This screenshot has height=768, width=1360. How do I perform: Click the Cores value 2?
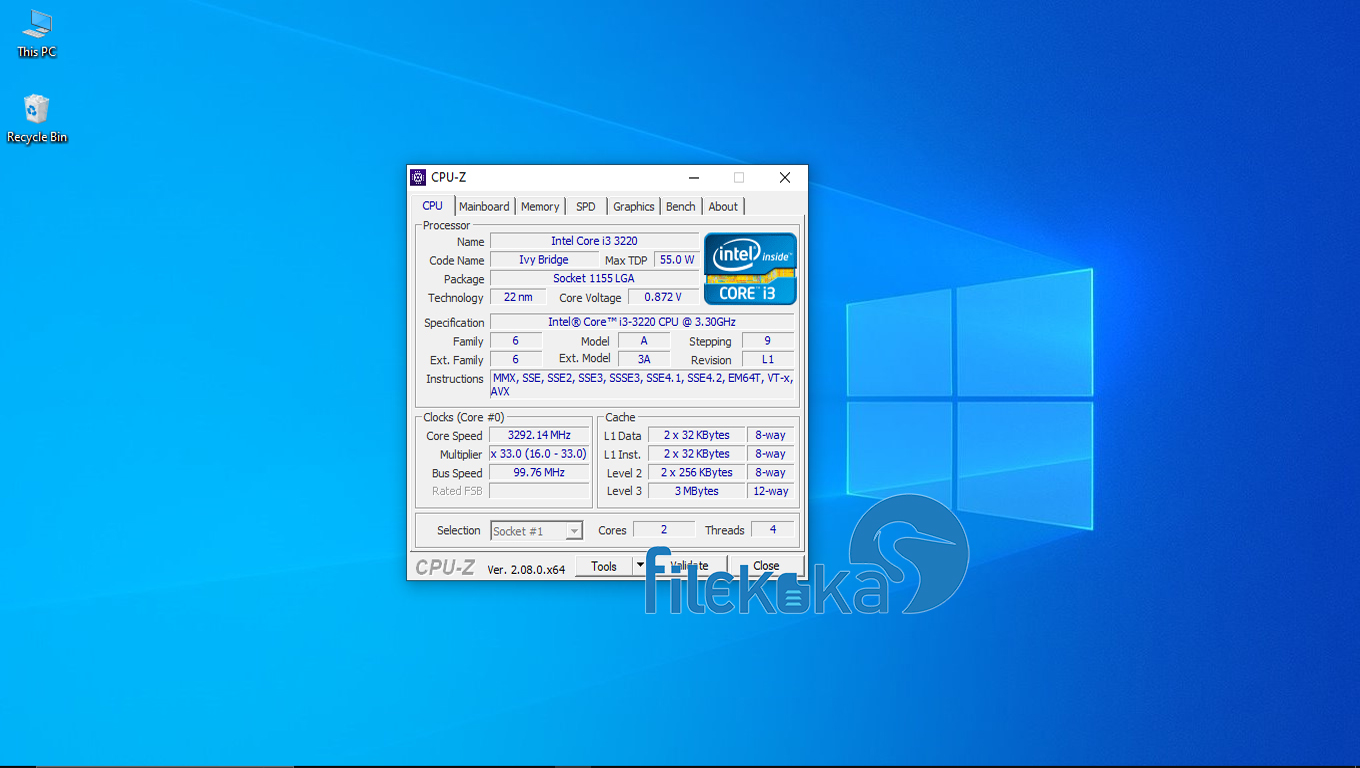tap(664, 530)
